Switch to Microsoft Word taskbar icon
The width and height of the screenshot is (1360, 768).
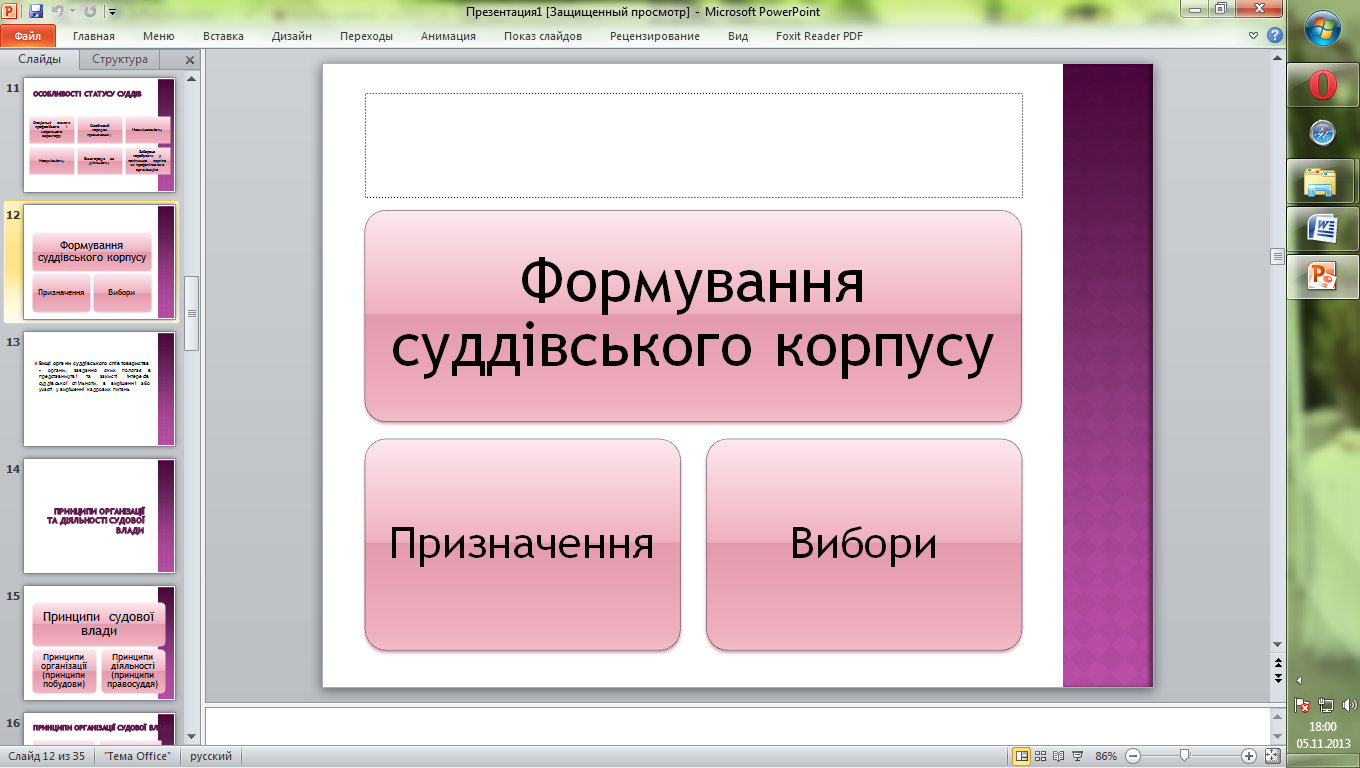click(1323, 229)
